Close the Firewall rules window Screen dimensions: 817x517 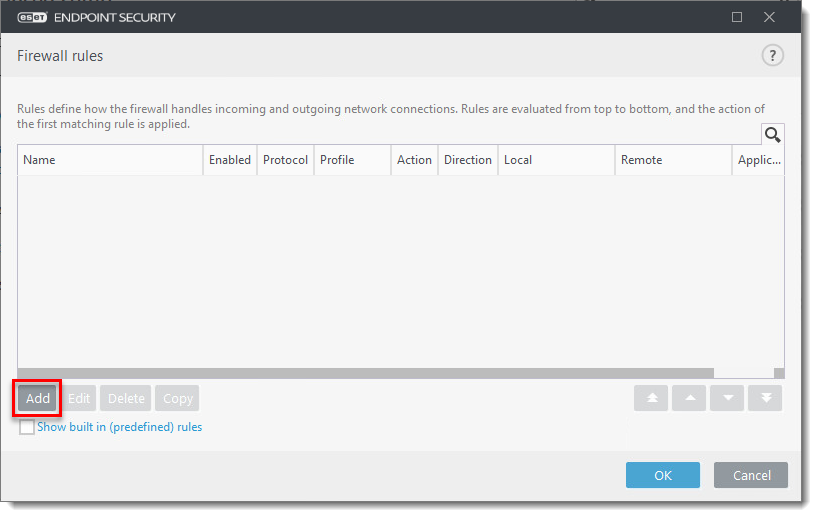pos(769,17)
